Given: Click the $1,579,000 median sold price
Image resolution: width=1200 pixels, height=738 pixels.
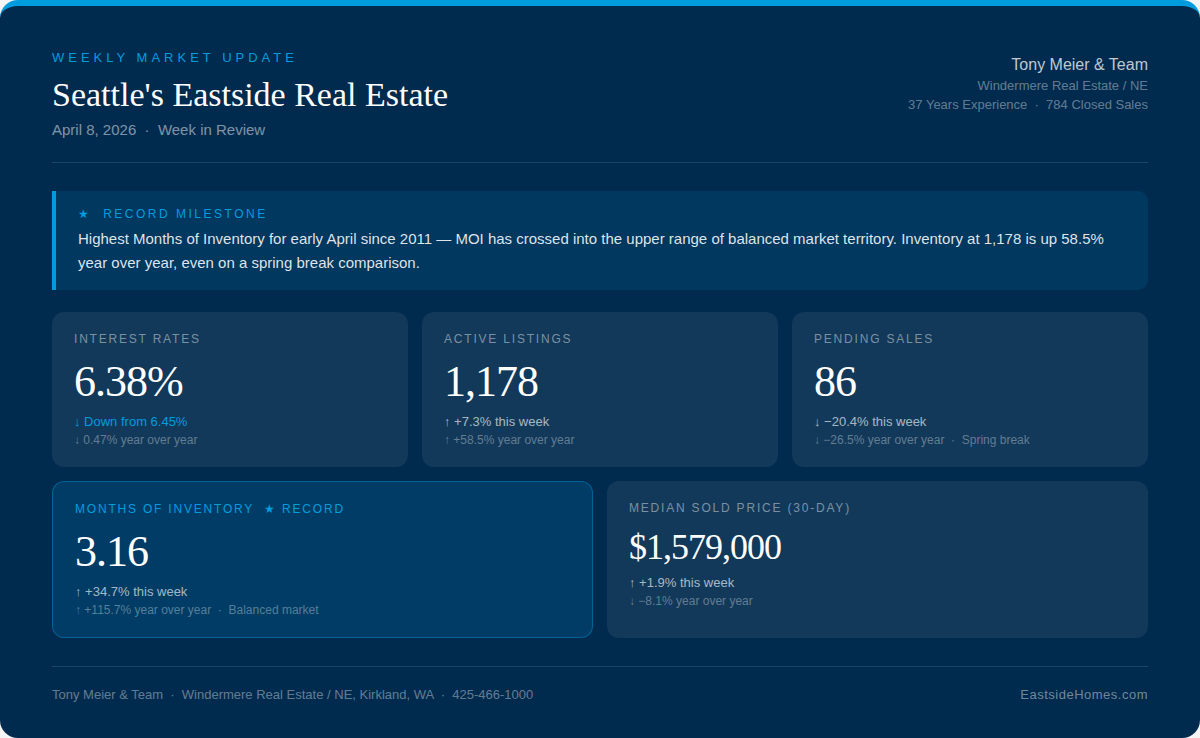Looking at the screenshot, I should coord(705,547).
